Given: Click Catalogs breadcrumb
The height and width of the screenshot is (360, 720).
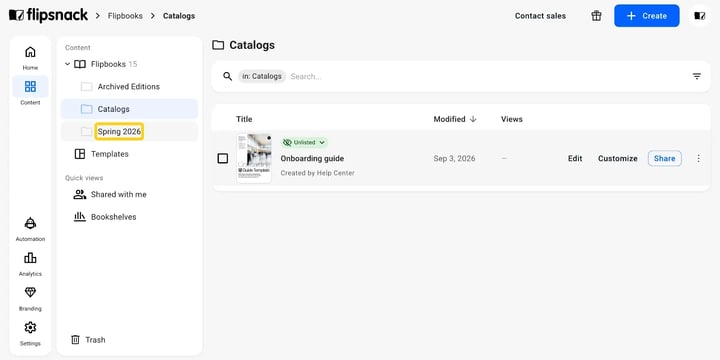Looking at the screenshot, I should point(179,16).
